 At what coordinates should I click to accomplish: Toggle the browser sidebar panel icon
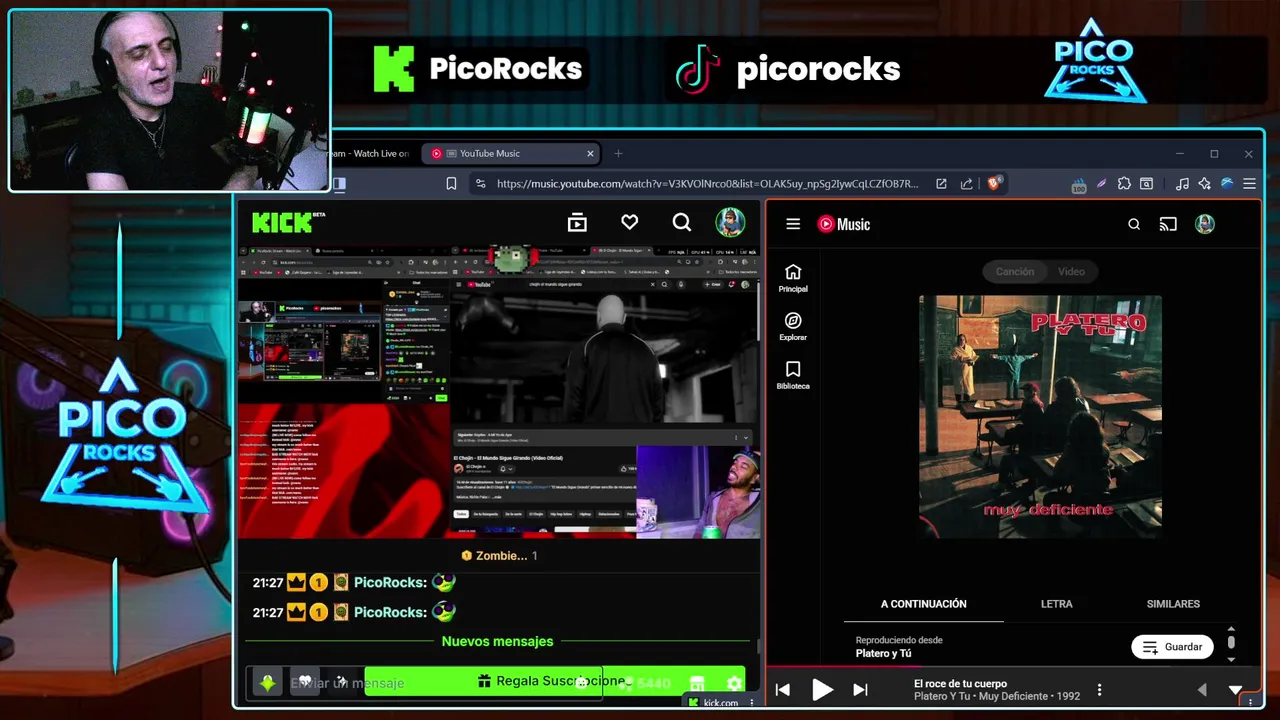click(339, 183)
